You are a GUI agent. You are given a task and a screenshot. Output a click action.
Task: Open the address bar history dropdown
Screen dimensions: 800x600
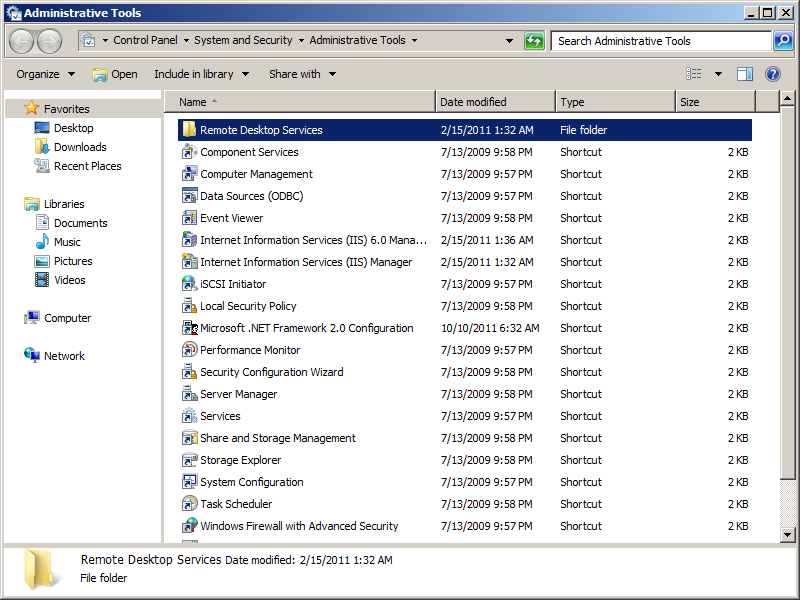pos(509,40)
